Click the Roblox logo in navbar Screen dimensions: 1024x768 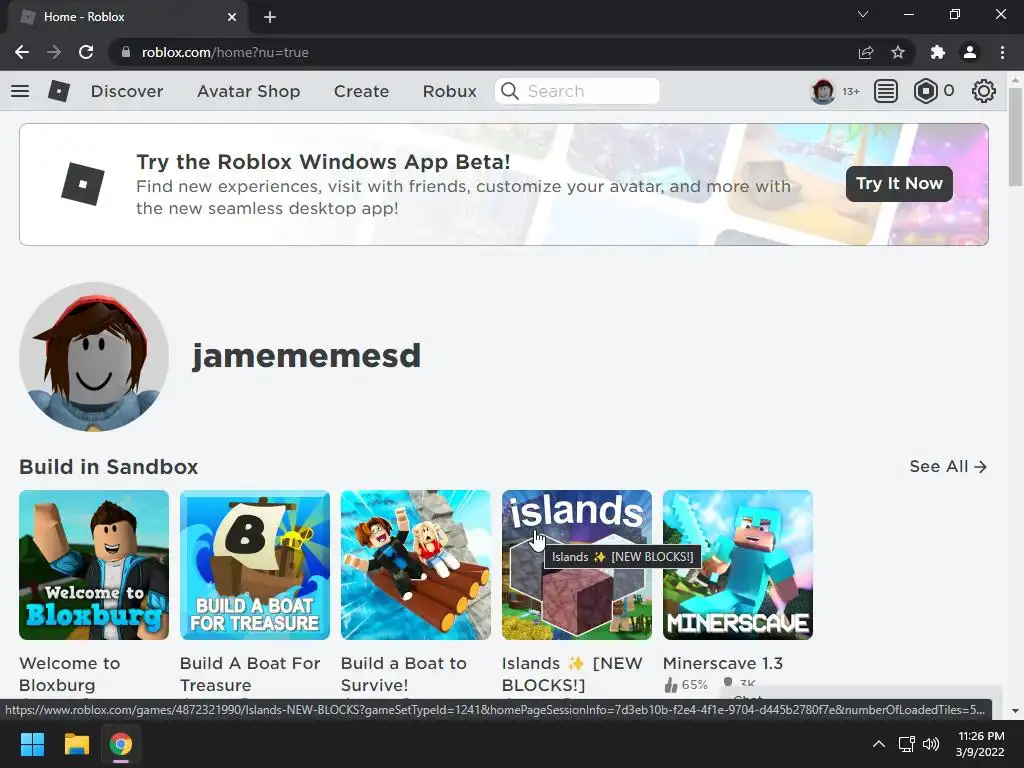pos(59,91)
